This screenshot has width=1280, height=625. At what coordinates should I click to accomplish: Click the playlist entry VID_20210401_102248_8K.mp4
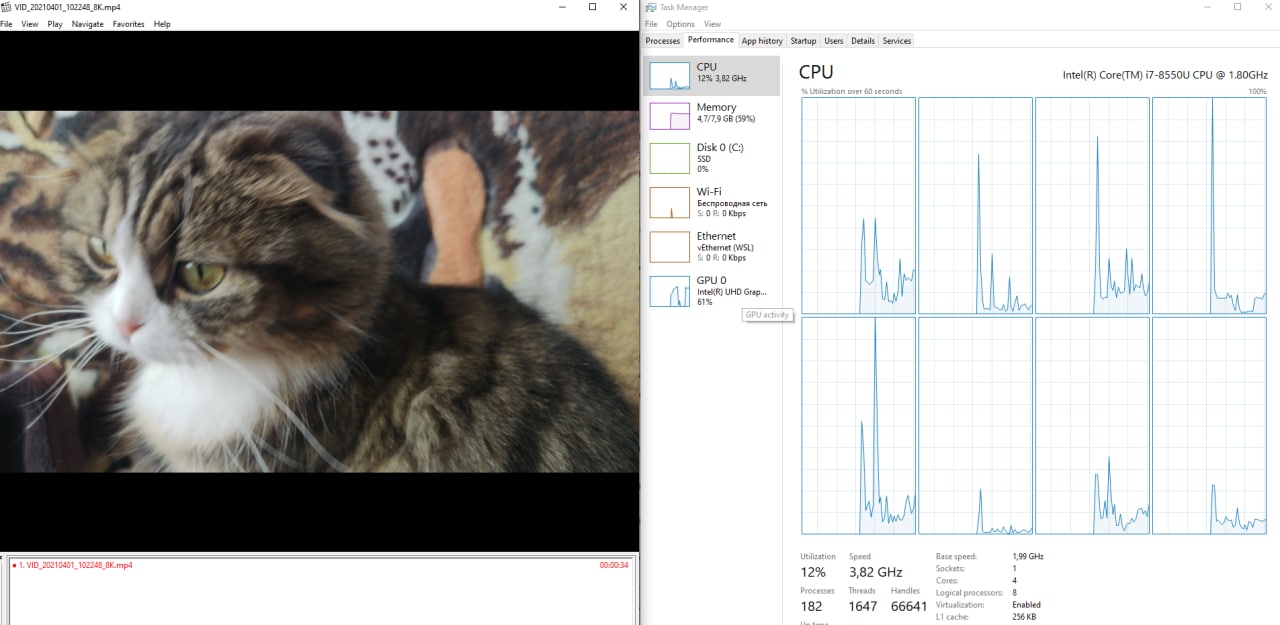coord(76,565)
